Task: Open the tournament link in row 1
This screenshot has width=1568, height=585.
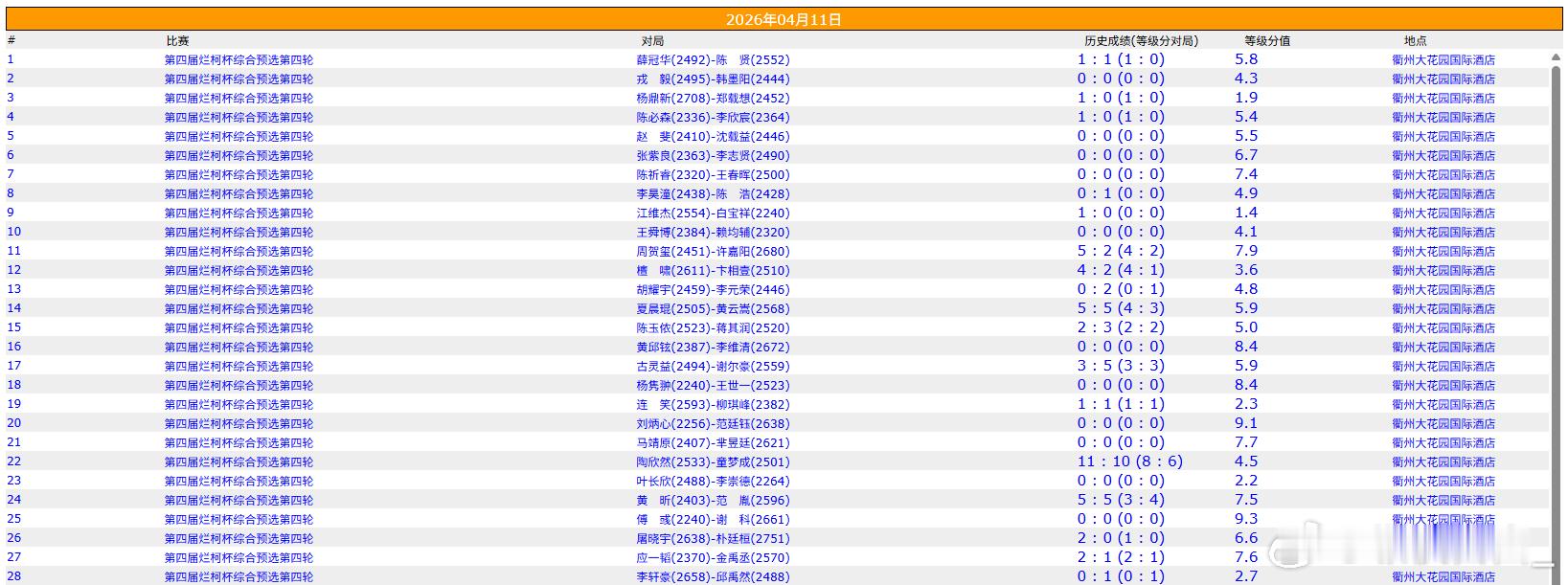Action: coord(239,59)
